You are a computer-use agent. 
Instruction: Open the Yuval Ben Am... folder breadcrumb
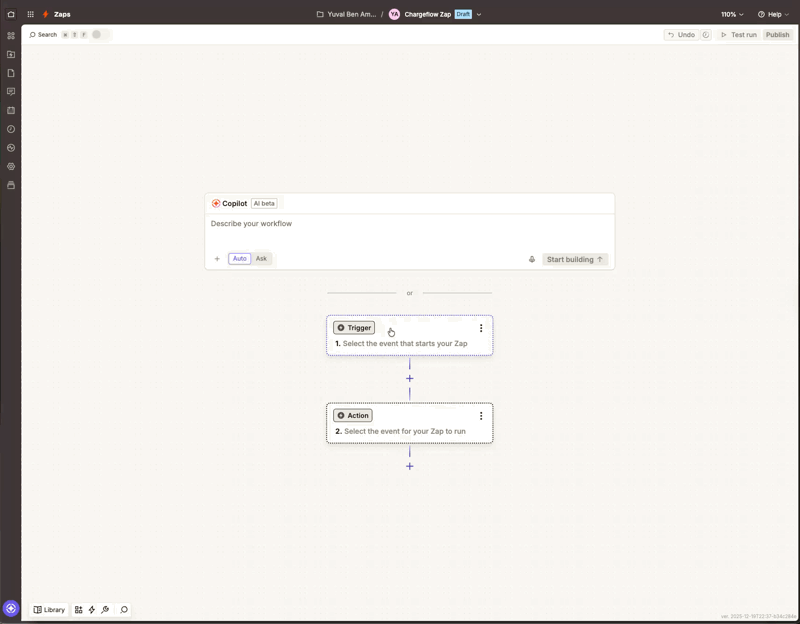coord(346,14)
